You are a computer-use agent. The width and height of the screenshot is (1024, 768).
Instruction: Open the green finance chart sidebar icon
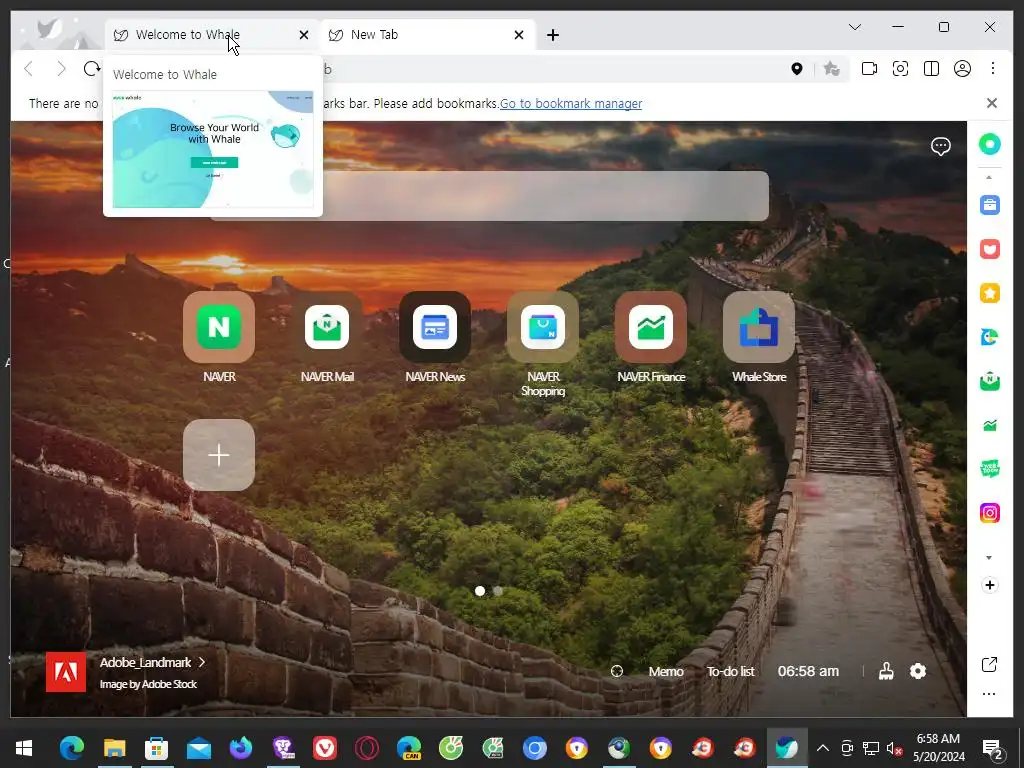[989, 425]
